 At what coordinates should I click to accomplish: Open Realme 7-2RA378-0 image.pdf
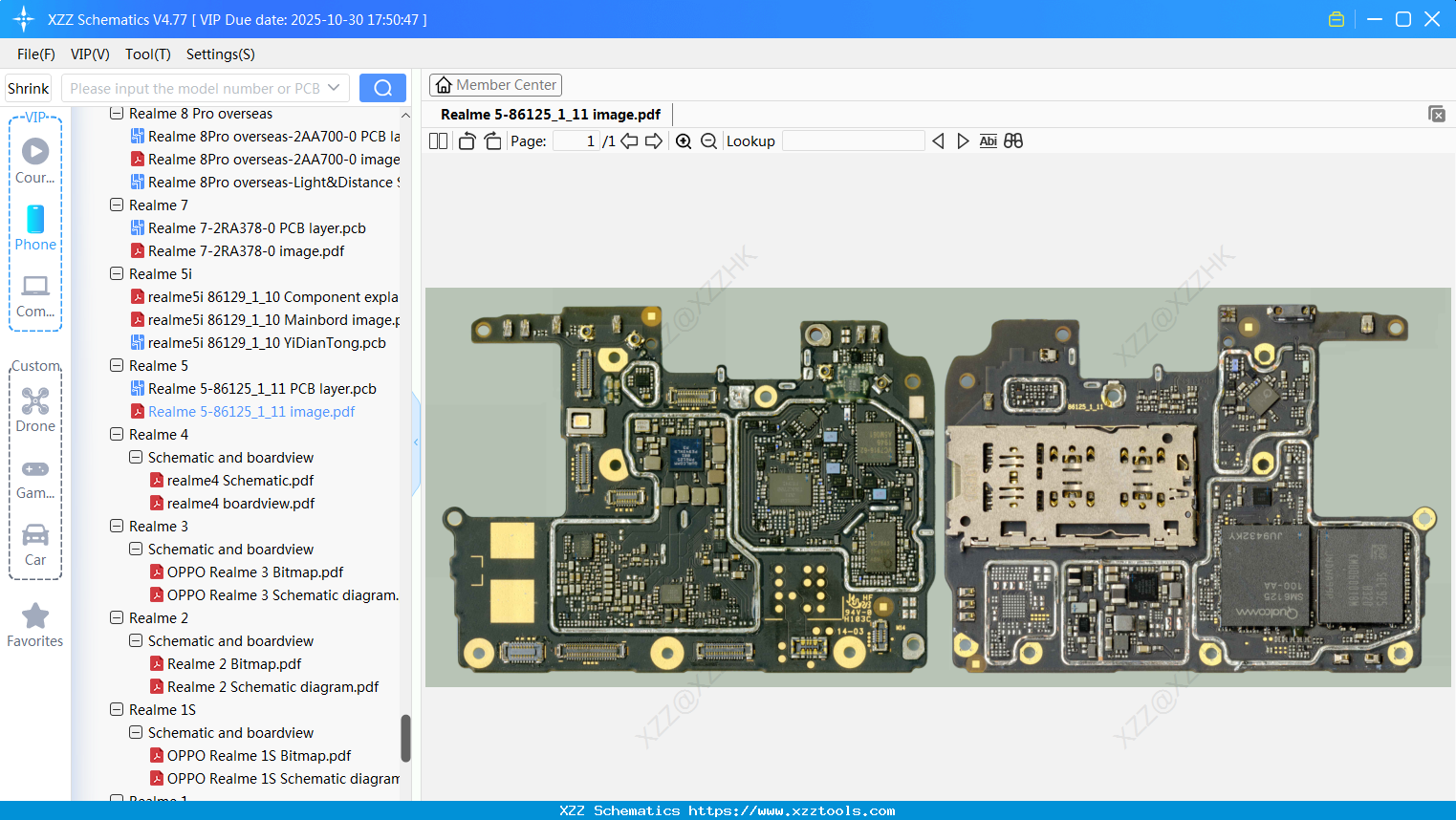click(247, 251)
